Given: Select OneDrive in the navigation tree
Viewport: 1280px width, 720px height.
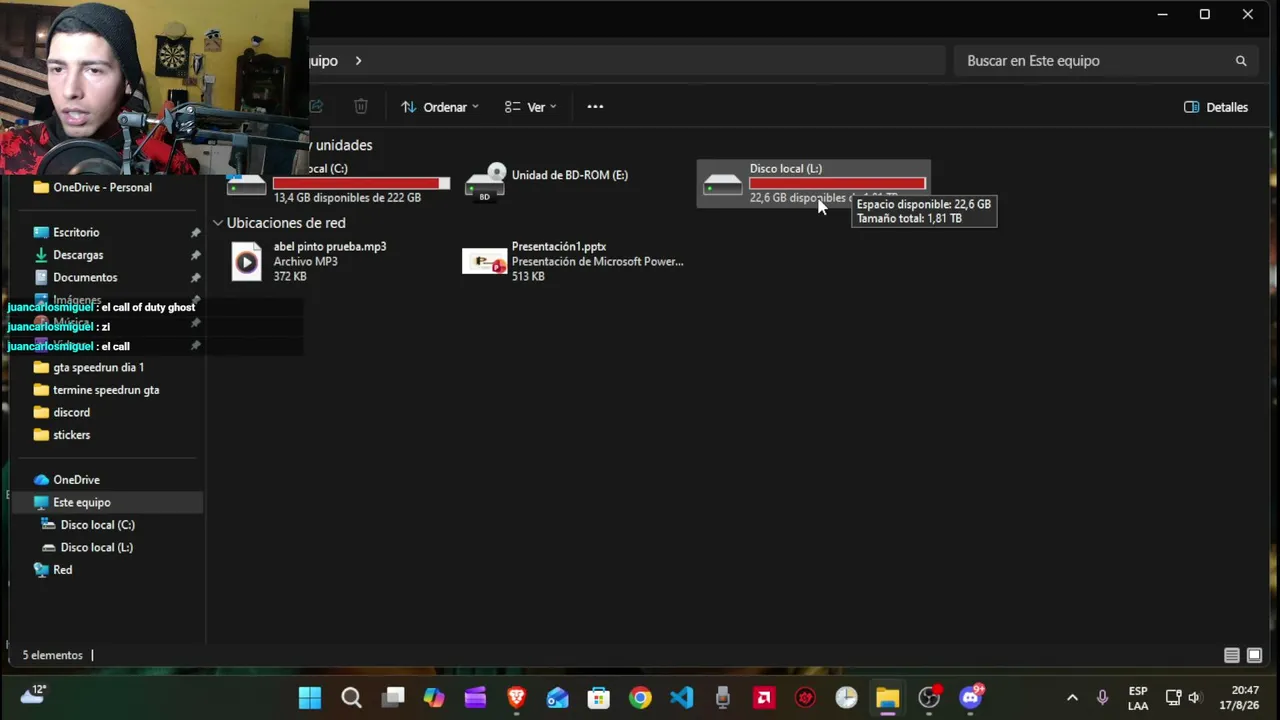Looking at the screenshot, I should coord(76,480).
